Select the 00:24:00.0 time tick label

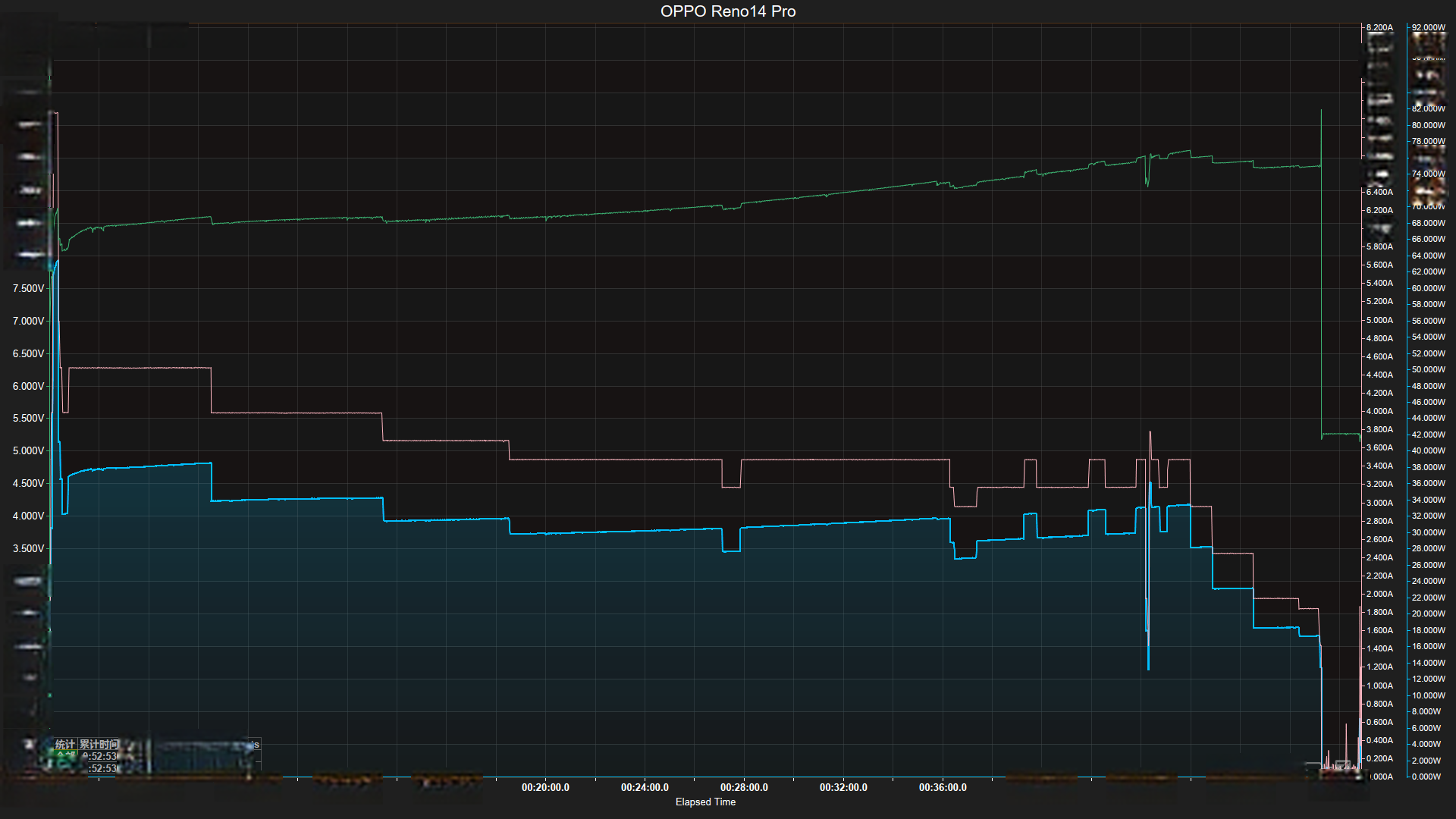point(645,788)
